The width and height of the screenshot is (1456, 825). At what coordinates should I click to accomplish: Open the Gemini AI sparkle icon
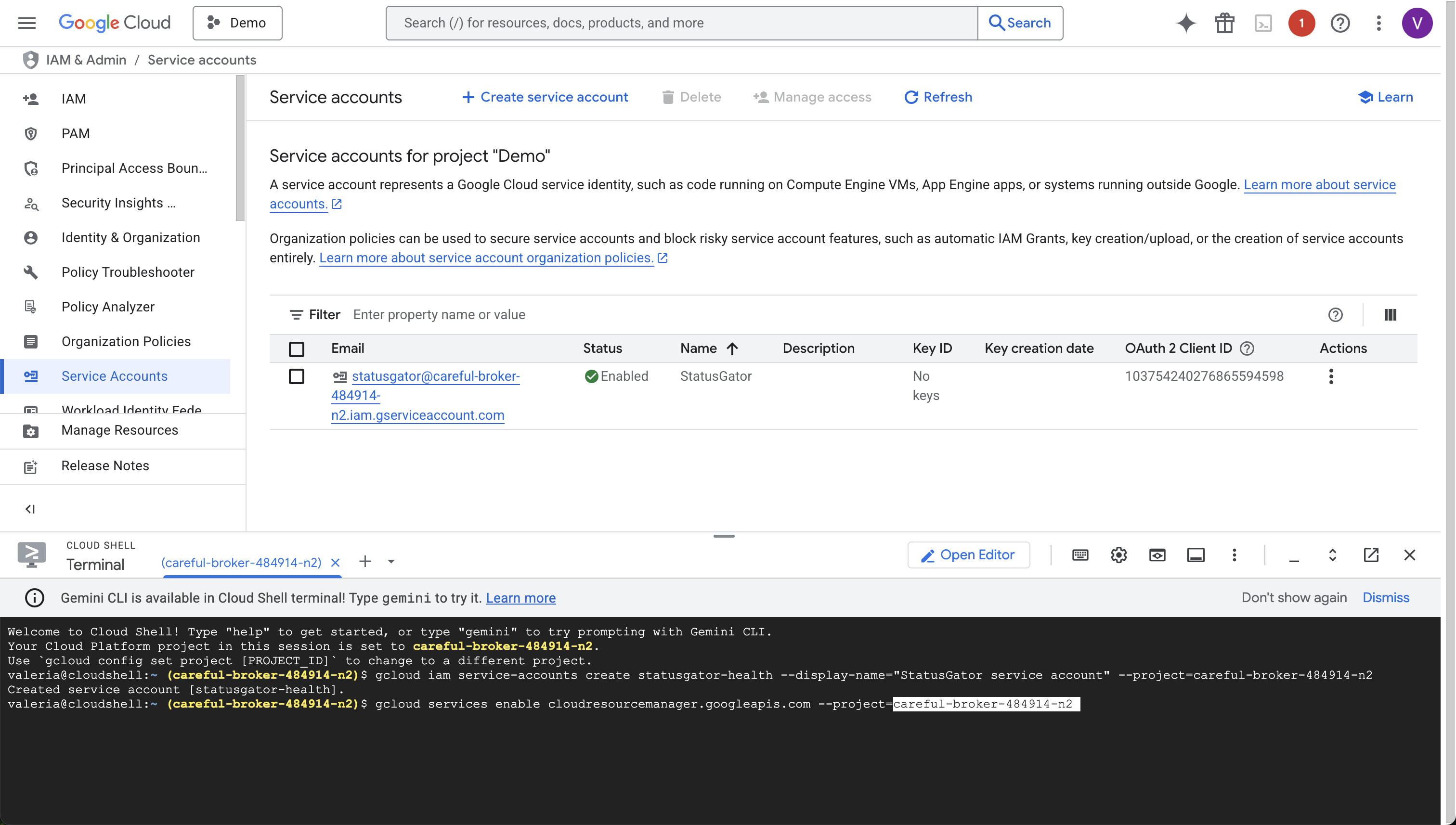1186,23
